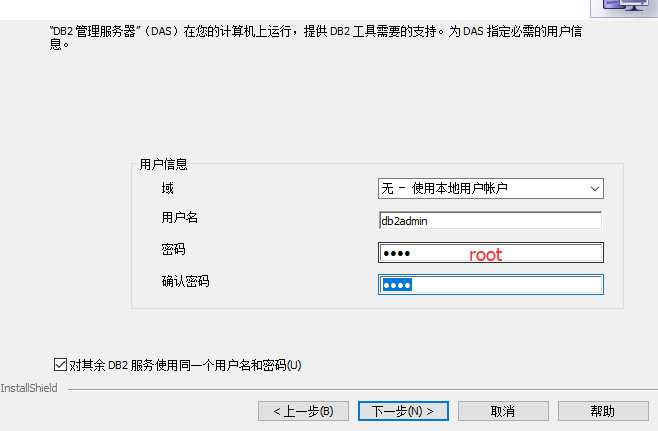The height and width of the screenshot is (431, 658).
Task: Click the 域 label text
Action: click(x=167, y=188)
